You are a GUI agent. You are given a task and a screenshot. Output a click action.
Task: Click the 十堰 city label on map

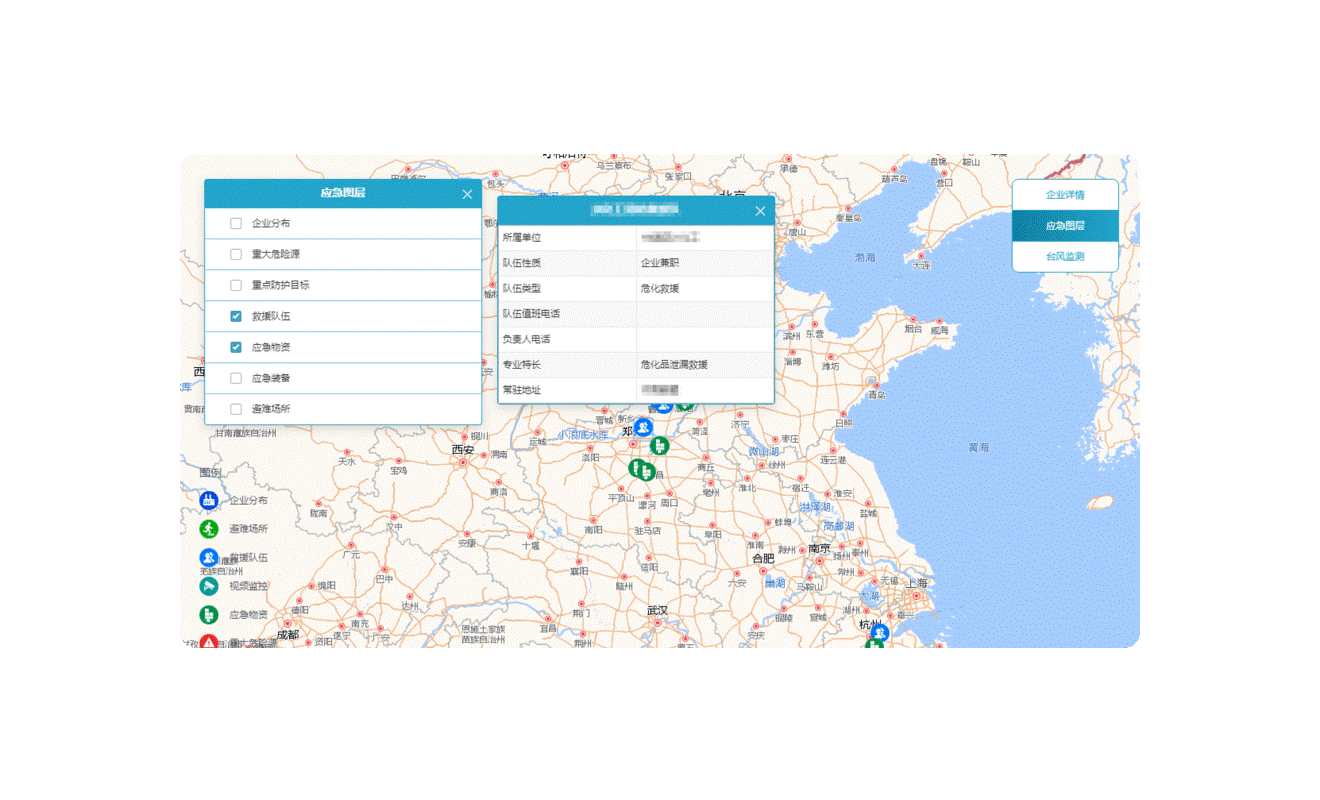(531, 546)
